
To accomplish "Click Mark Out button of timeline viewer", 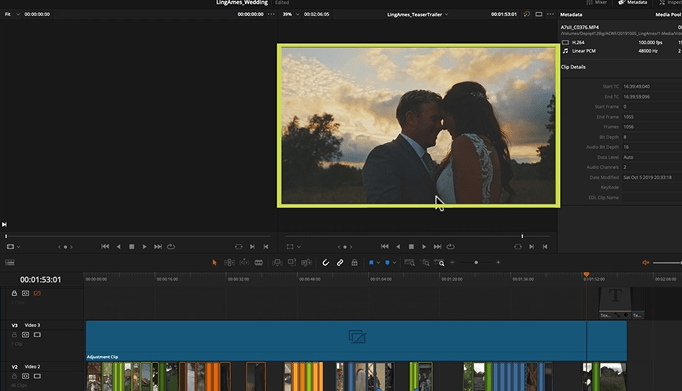I will tap(545, 247).
